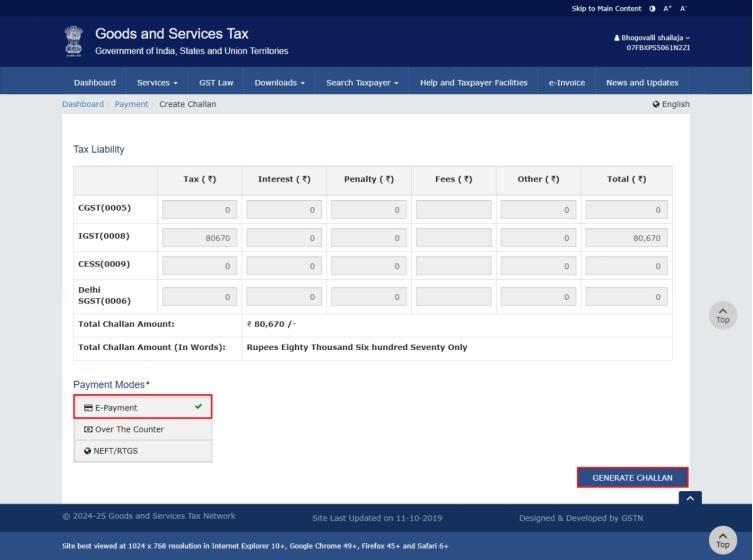Click the Government of India emblem logo
Screen dimensions: 753x560
tap(73, 41)
